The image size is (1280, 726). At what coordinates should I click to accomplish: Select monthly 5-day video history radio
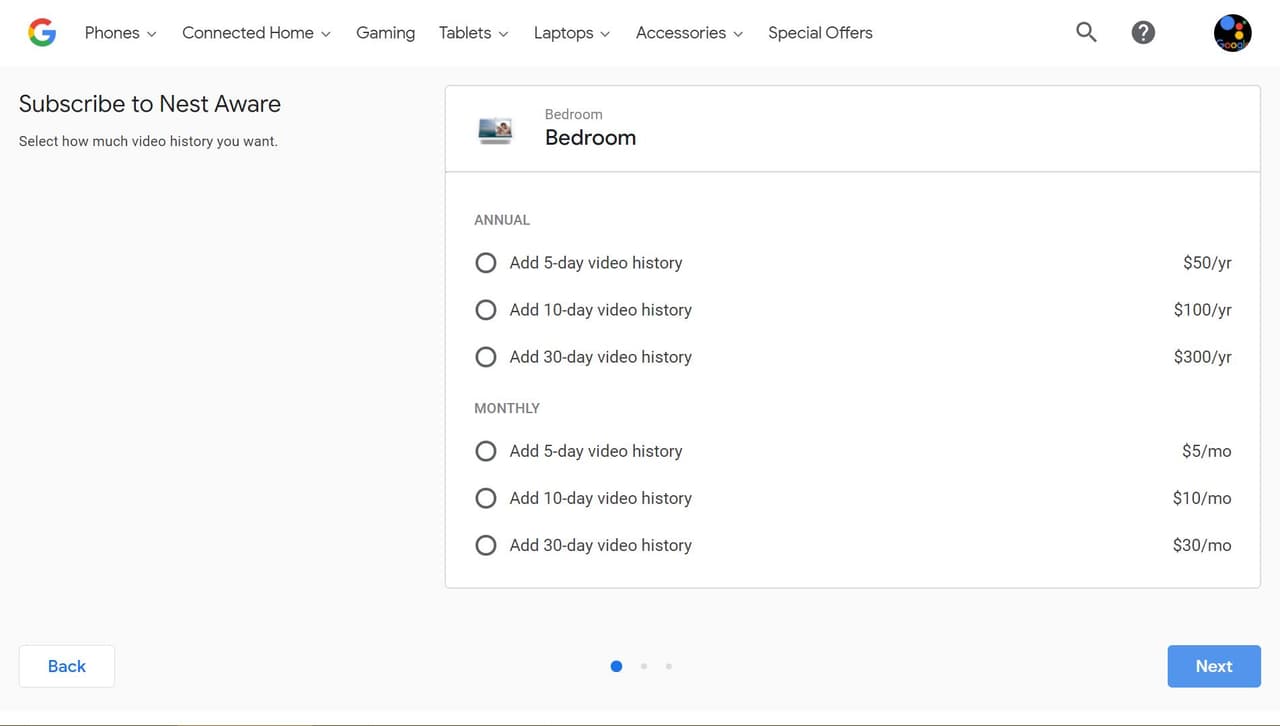pyautogui.click(x=486, y=451)
